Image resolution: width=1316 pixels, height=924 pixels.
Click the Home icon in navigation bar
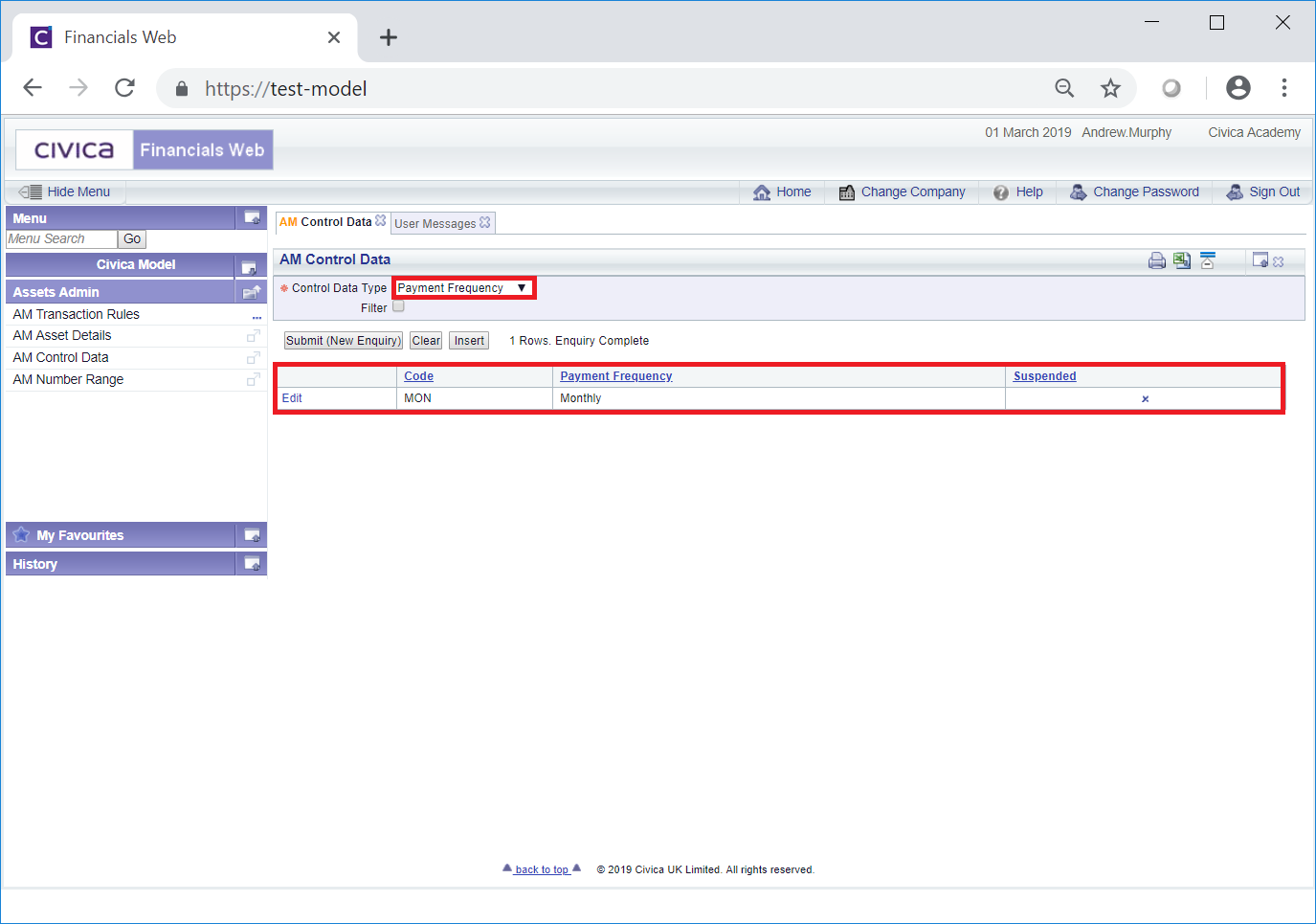pyautogui.click(x=762, y=192)
